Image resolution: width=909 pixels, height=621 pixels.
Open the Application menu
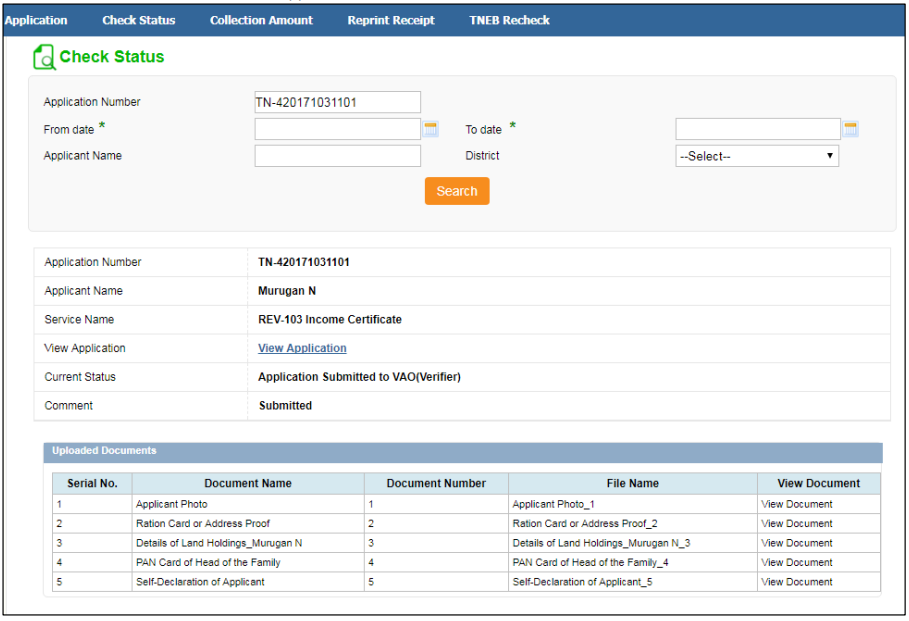click(36, 20)
